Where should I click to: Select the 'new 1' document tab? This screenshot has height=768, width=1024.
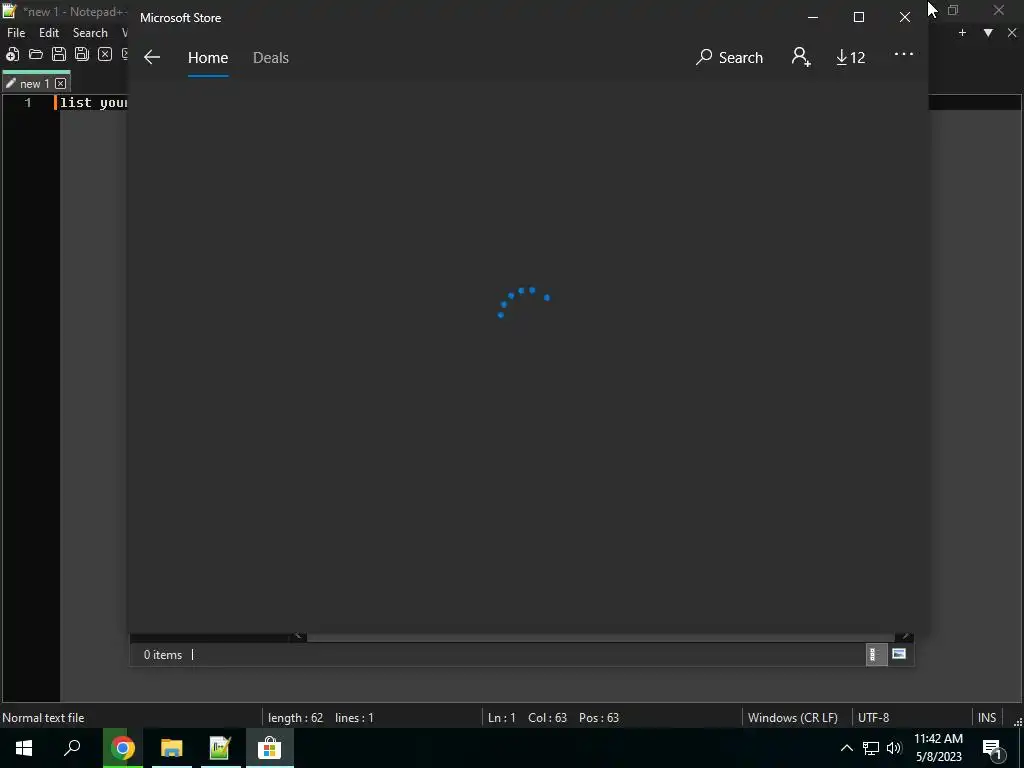pos(35,84)
